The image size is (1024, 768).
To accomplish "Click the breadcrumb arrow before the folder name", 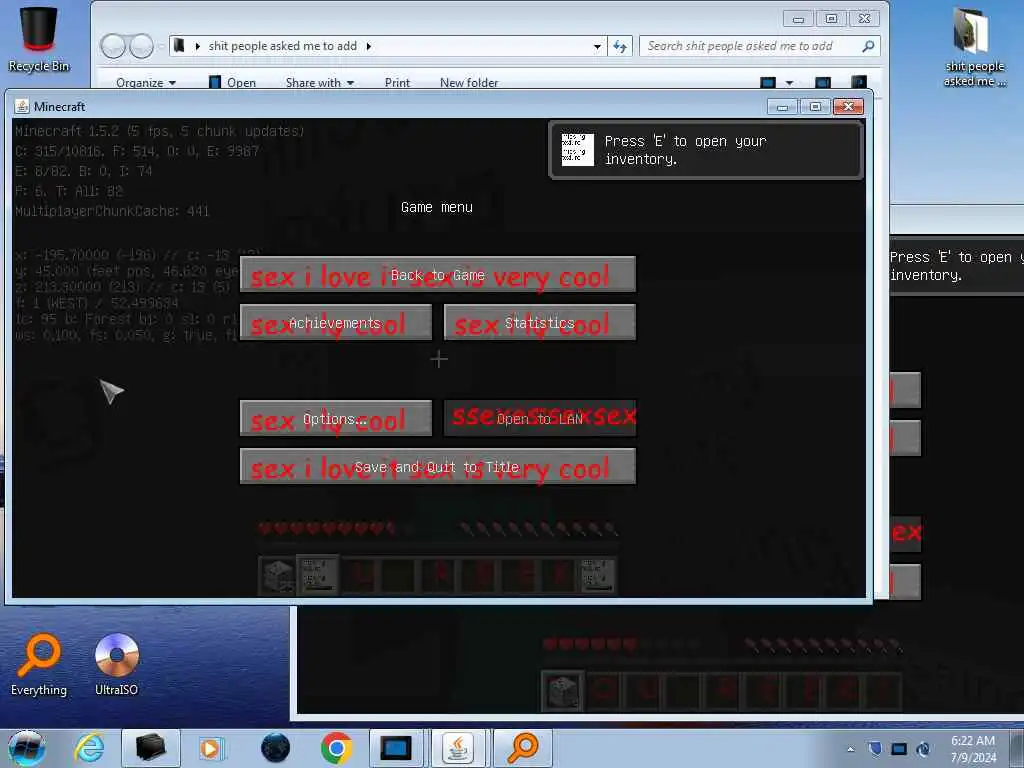I will (198, 46).
